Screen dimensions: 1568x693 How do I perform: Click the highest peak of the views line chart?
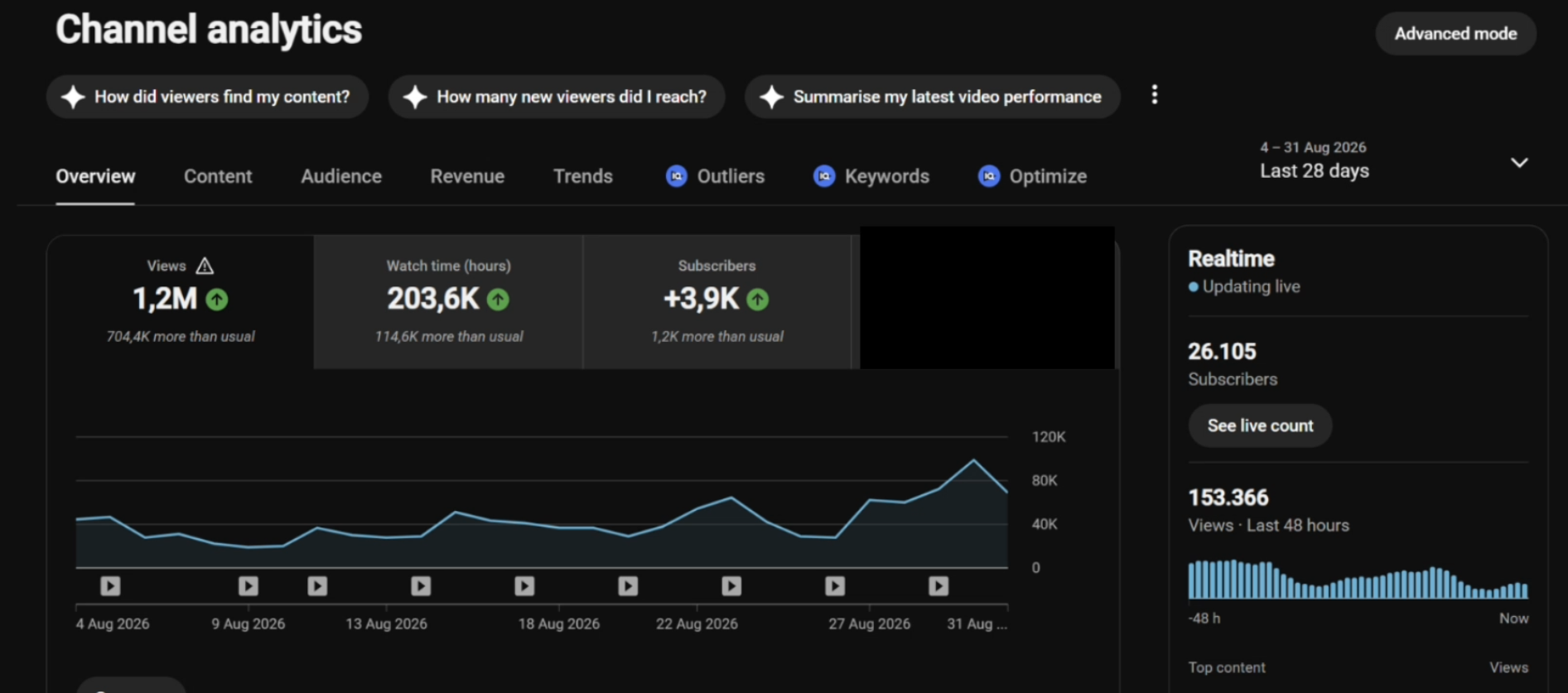(x=973, y=460)
